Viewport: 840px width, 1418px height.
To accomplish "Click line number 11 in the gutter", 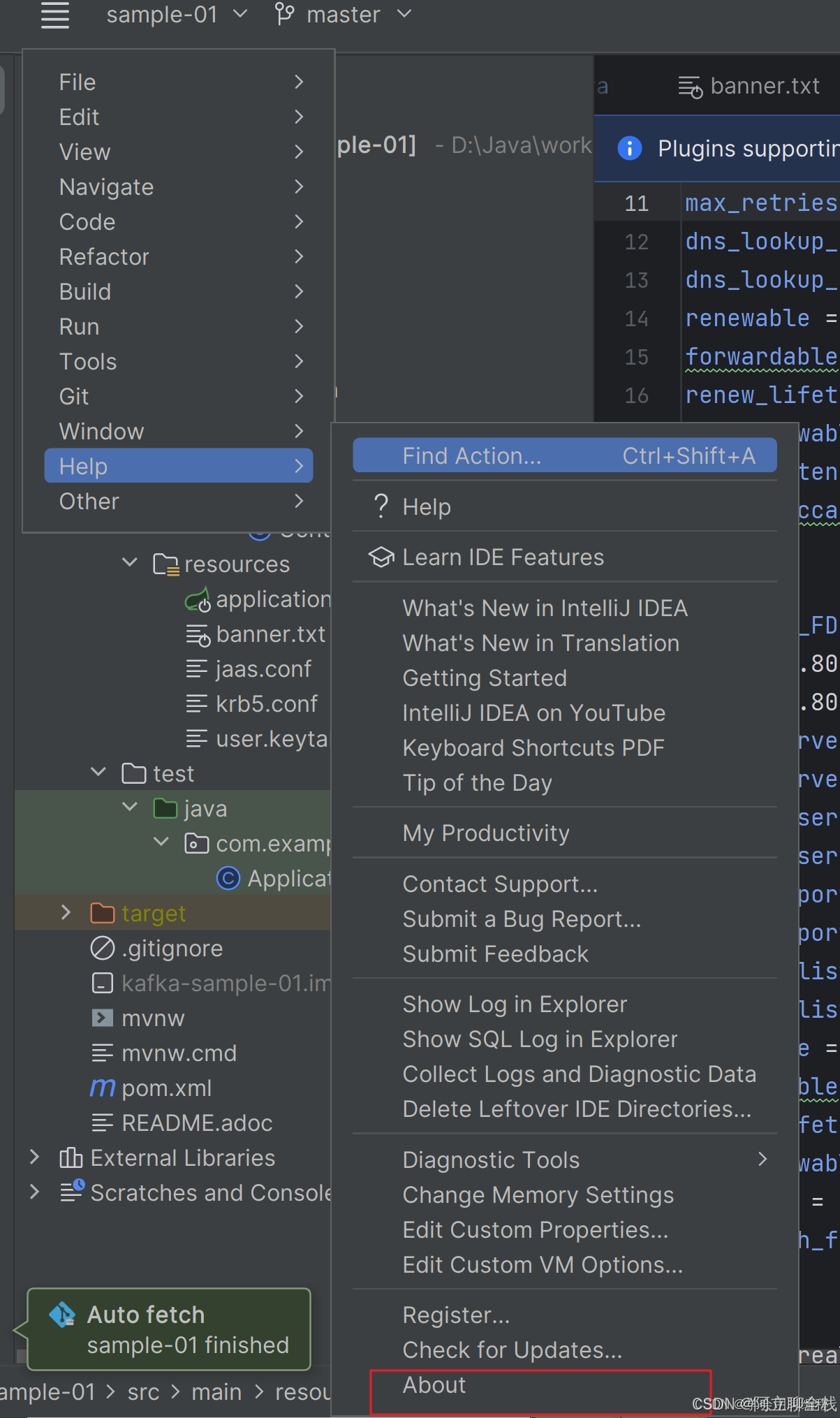I will coord(636,203).
